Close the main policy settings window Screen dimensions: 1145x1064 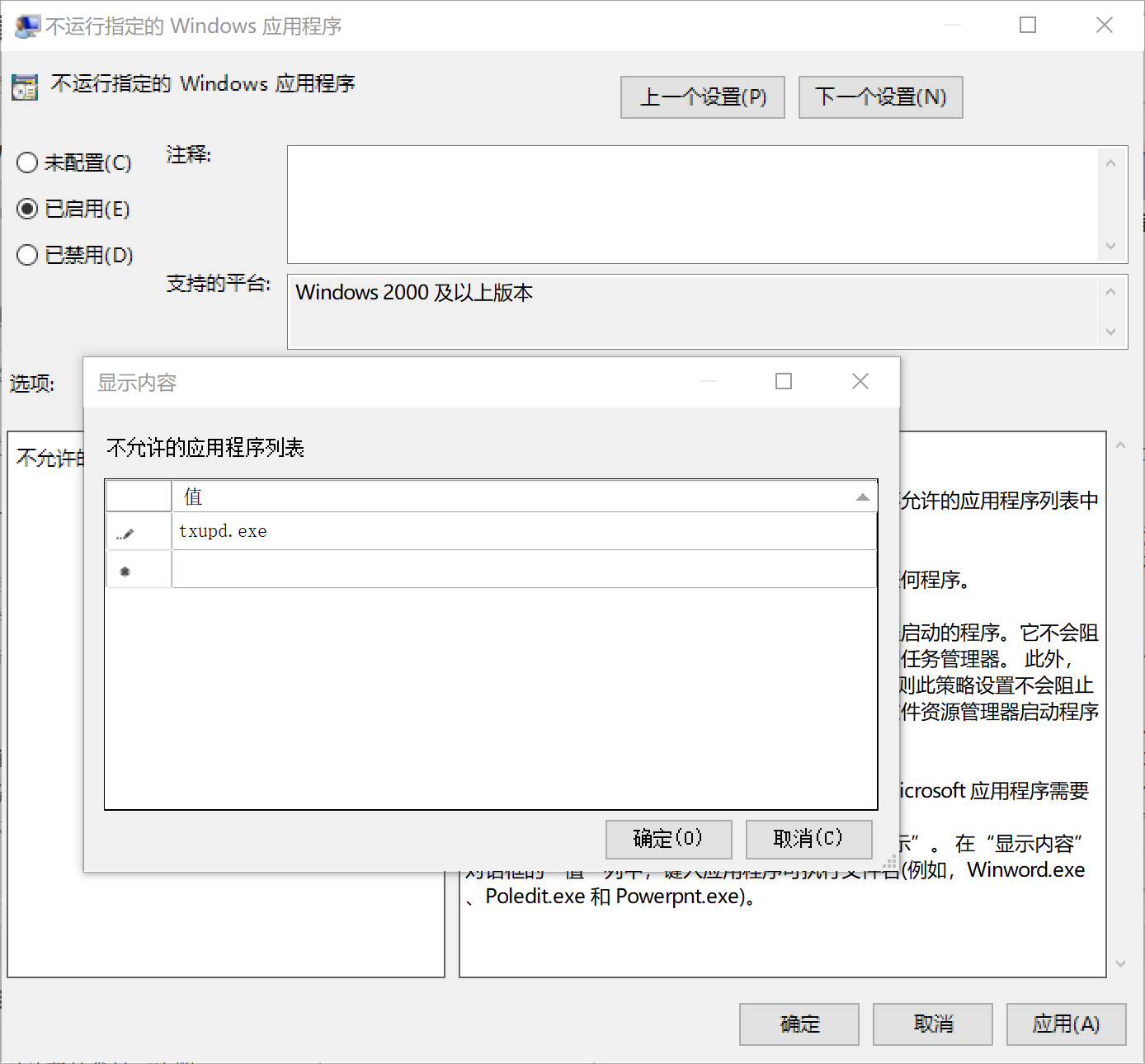tap(1105, 26)
